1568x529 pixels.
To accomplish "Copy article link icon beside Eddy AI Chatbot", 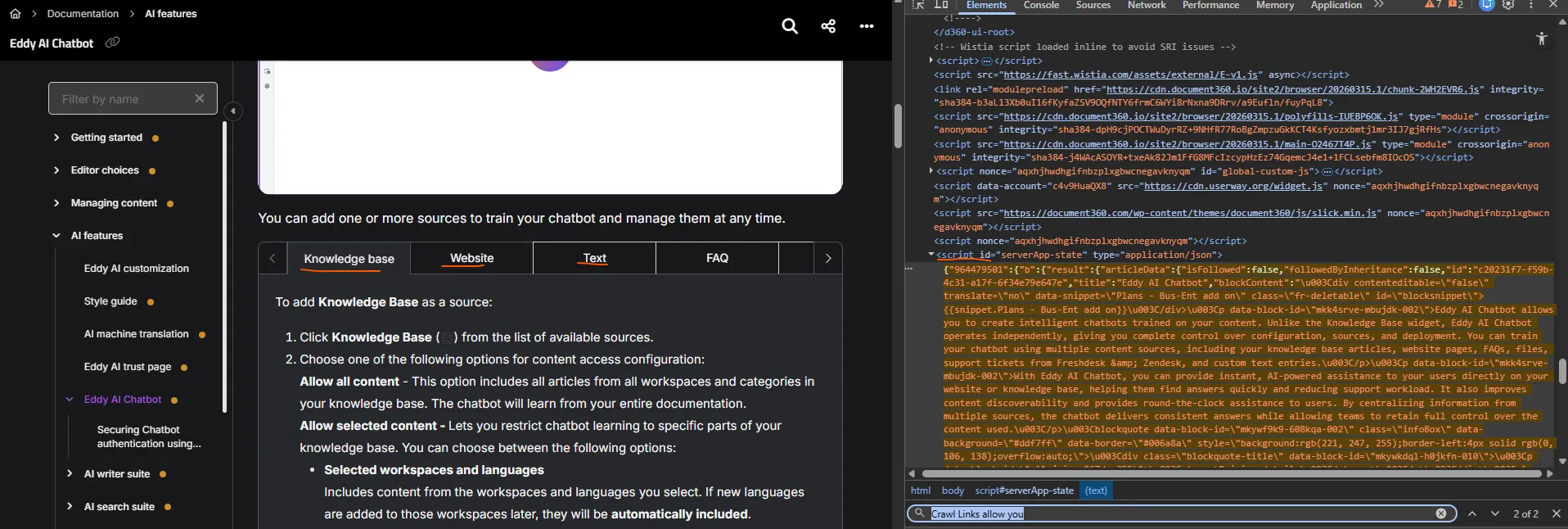I will coord(113,43).
